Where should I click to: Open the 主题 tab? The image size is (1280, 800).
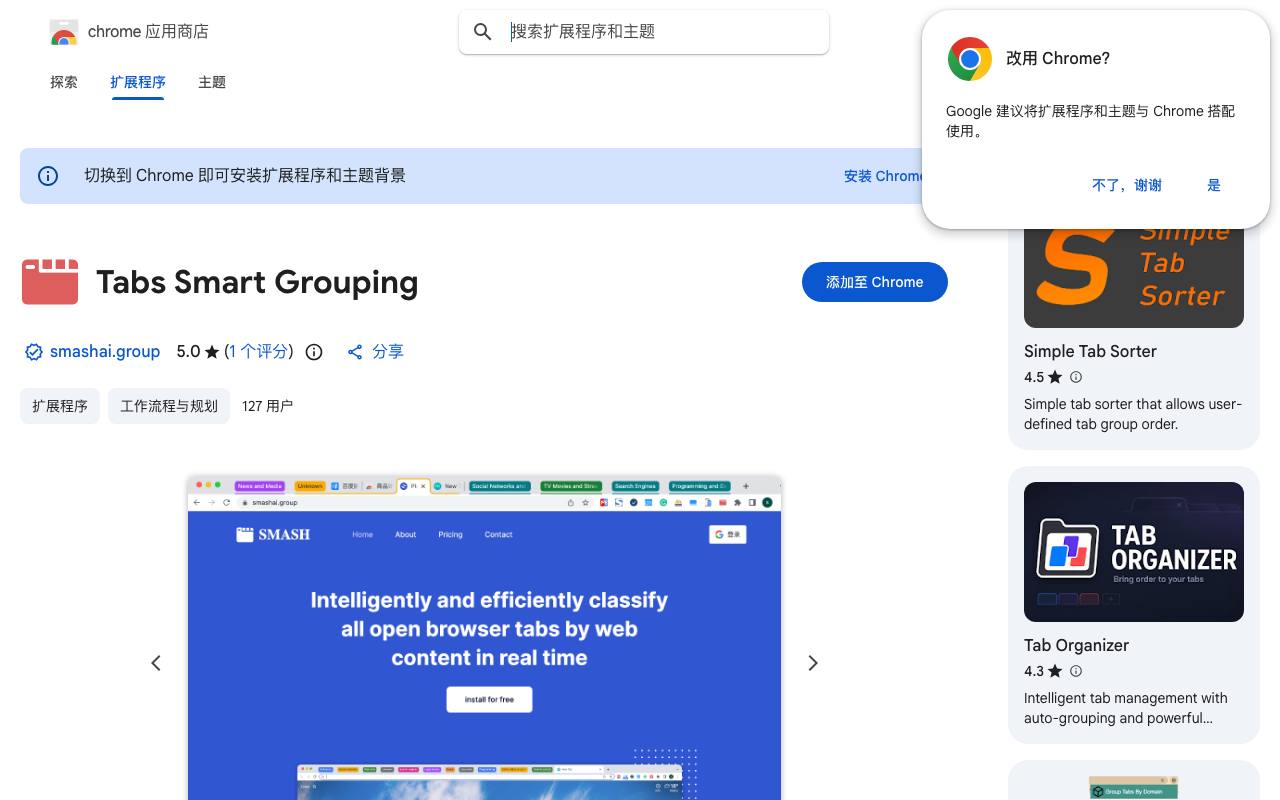tap(212, 82)
